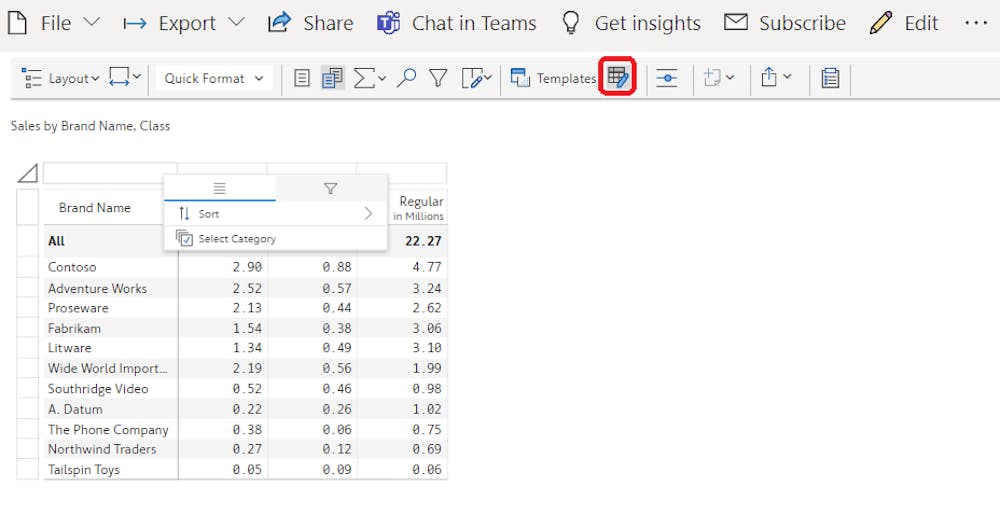Screen dimensions: 1000x514
Task: Click the clipboard report icon
Action: [x=830, y=78]
